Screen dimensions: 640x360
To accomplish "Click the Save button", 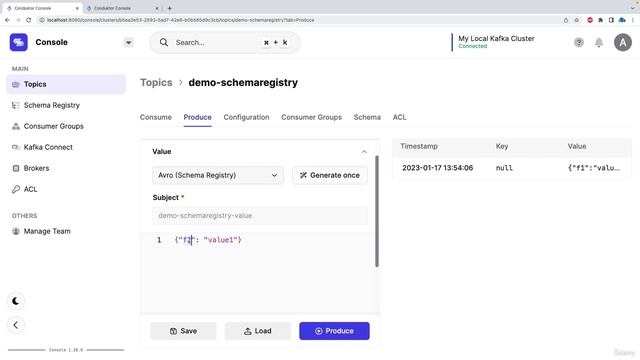I will [183, 331].
